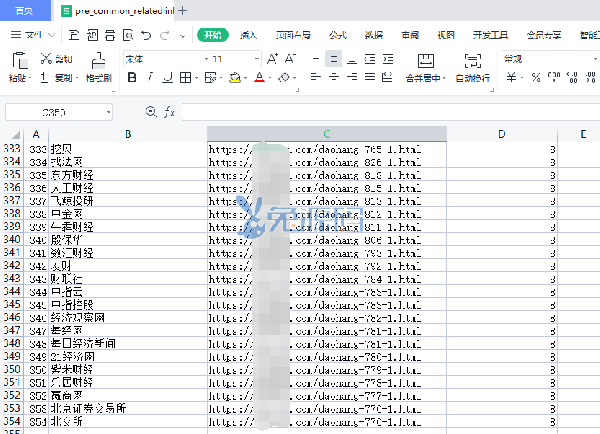
Task: Click the cell style icon beside Borders
Action: [210, 78]
